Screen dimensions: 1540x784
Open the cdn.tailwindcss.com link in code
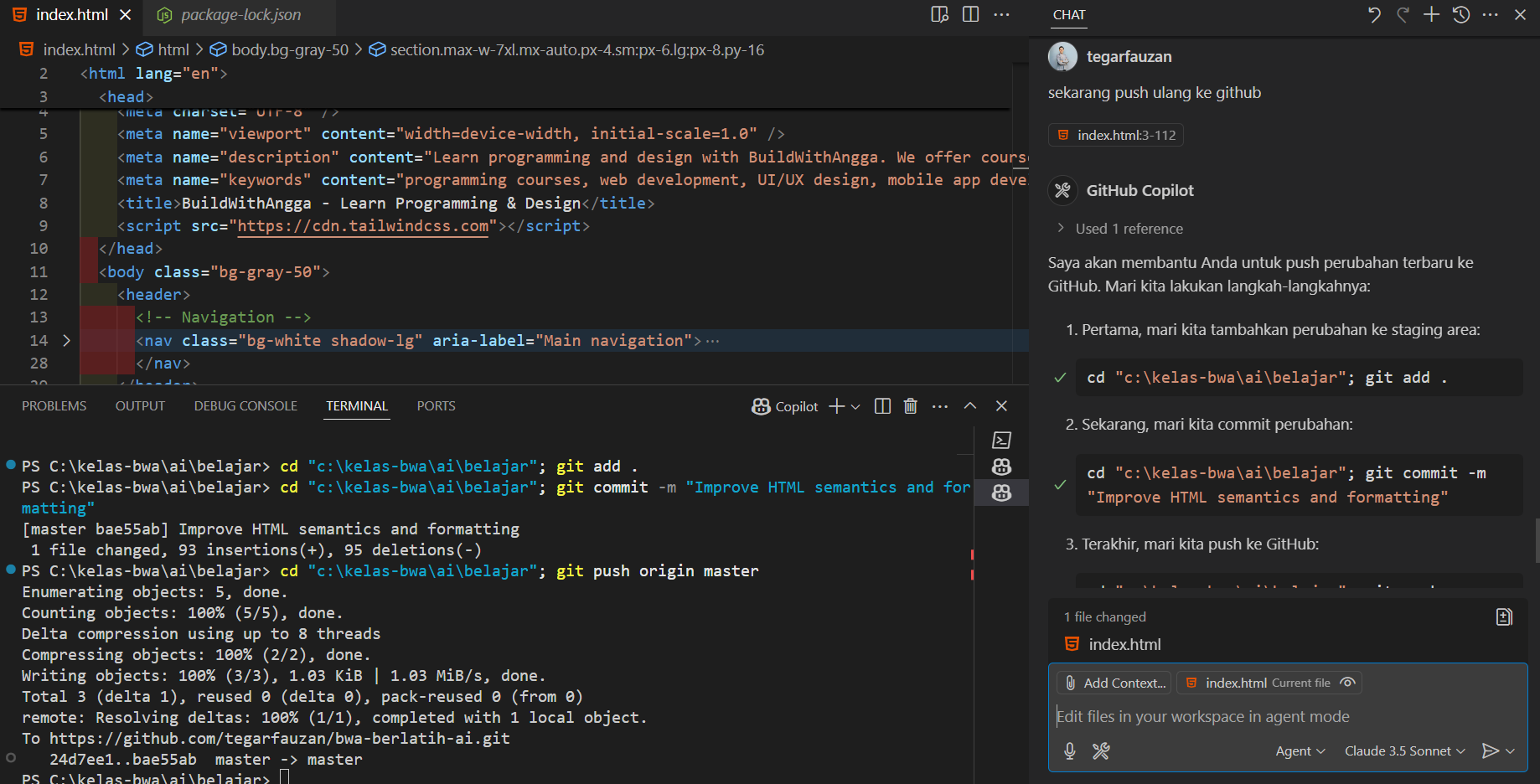pos(363,226)
